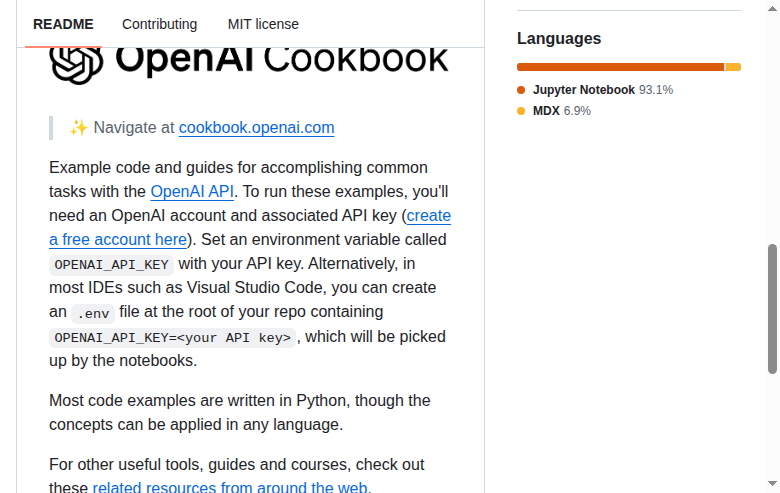Click the orange Jupyter Notebook segment of language bar
Viewport: 780px width, 493px height.
[x=620, y=67]
